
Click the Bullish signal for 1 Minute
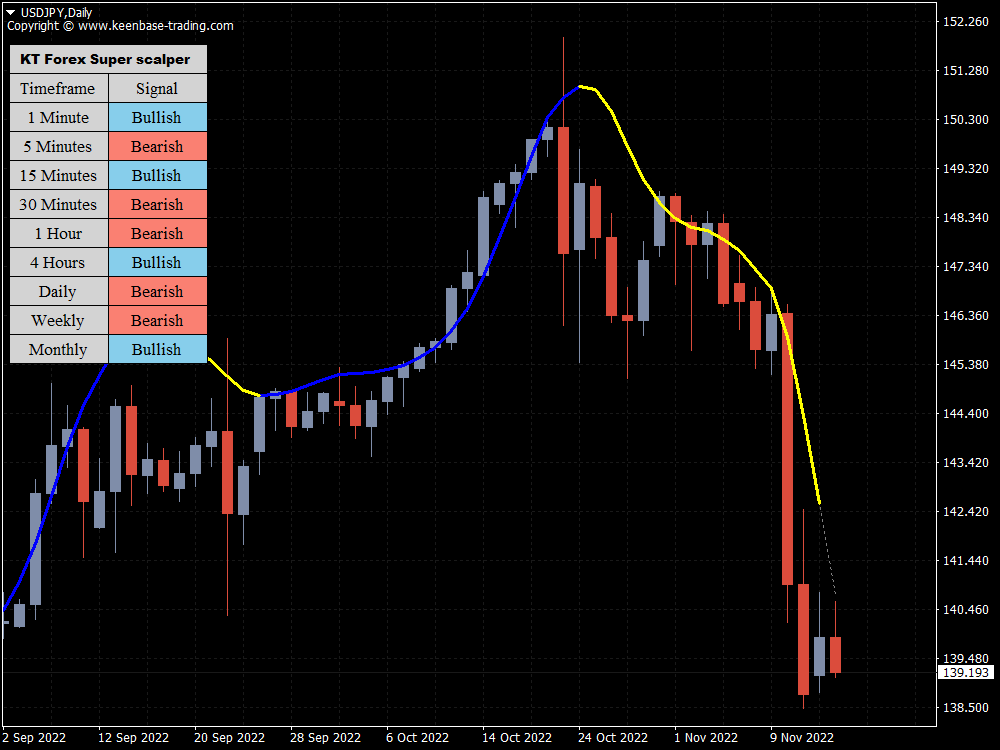(x=158, y=117)
